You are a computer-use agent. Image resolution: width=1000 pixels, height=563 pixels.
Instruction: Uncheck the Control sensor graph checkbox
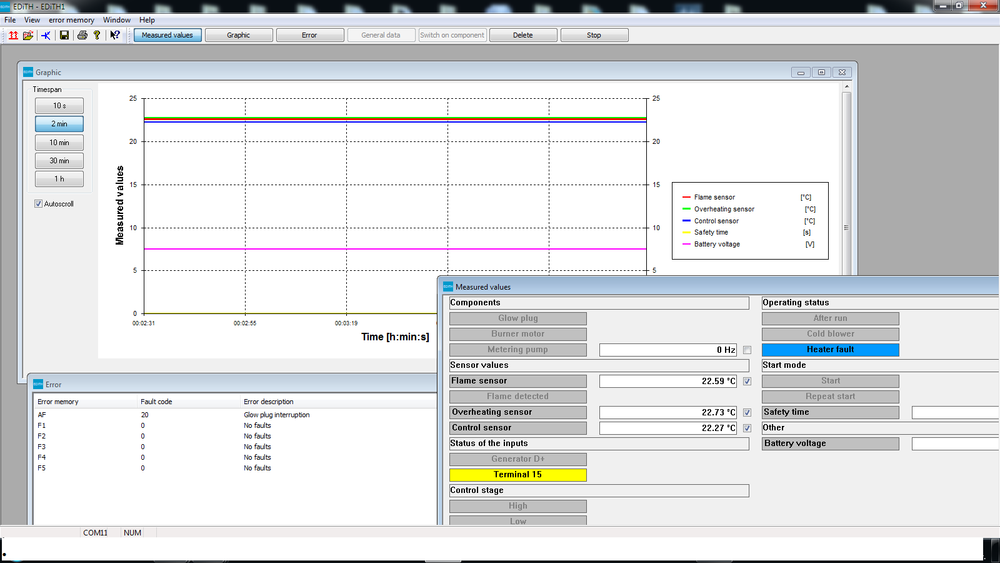pyautogui.click(x=747, y=428)
